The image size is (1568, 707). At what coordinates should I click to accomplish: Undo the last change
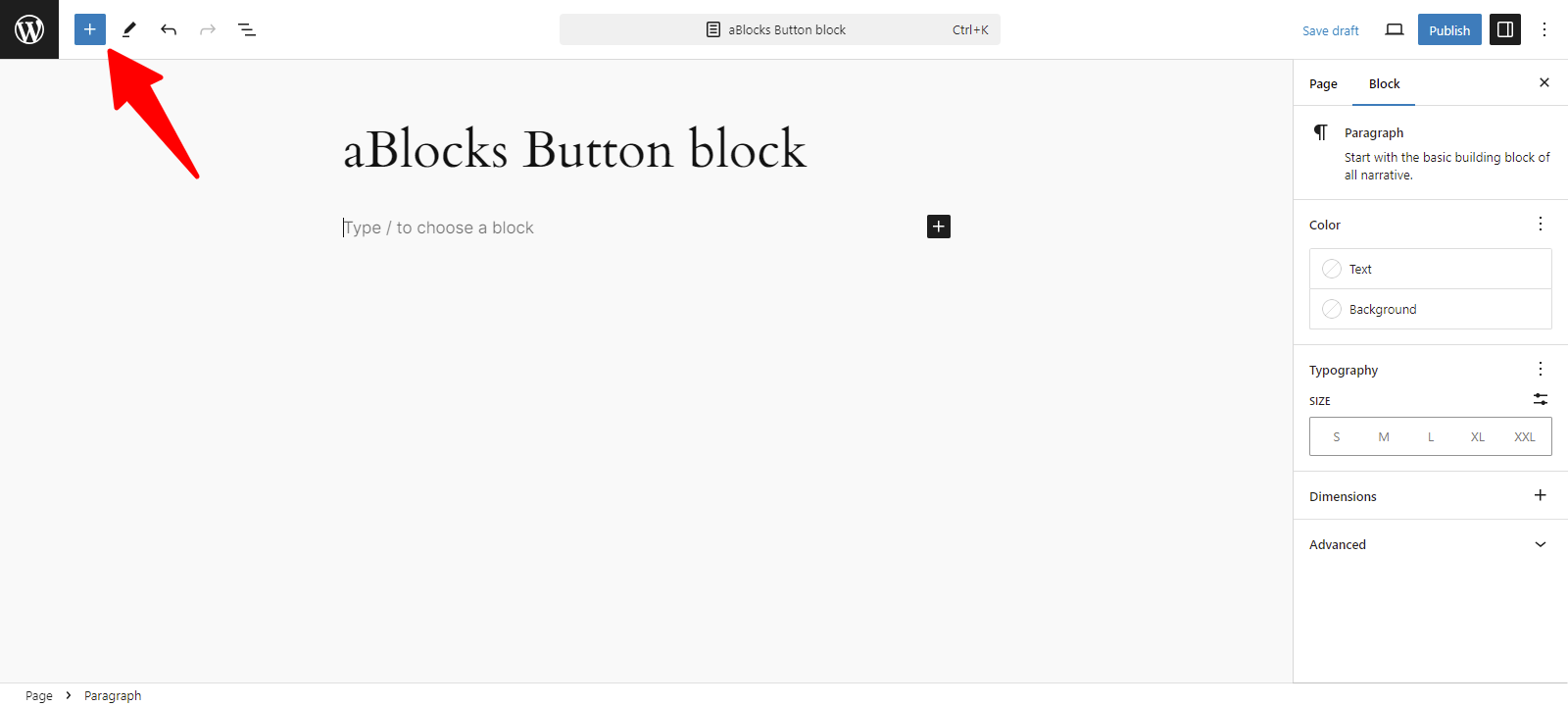pyautogui.click(x=169, y=29)
